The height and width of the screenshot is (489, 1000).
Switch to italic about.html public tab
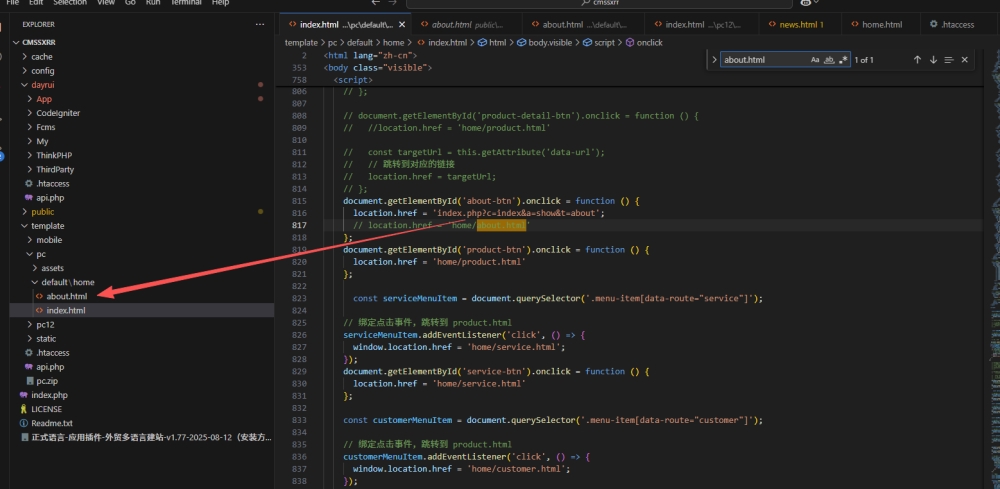[x=466, y=25]
